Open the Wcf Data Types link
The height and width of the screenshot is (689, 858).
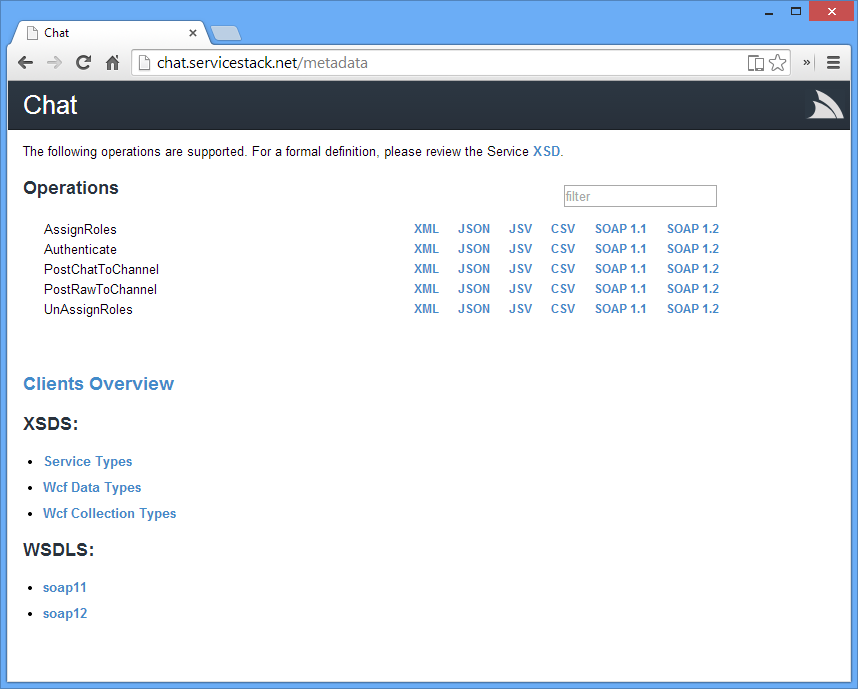tap(92, 487)
